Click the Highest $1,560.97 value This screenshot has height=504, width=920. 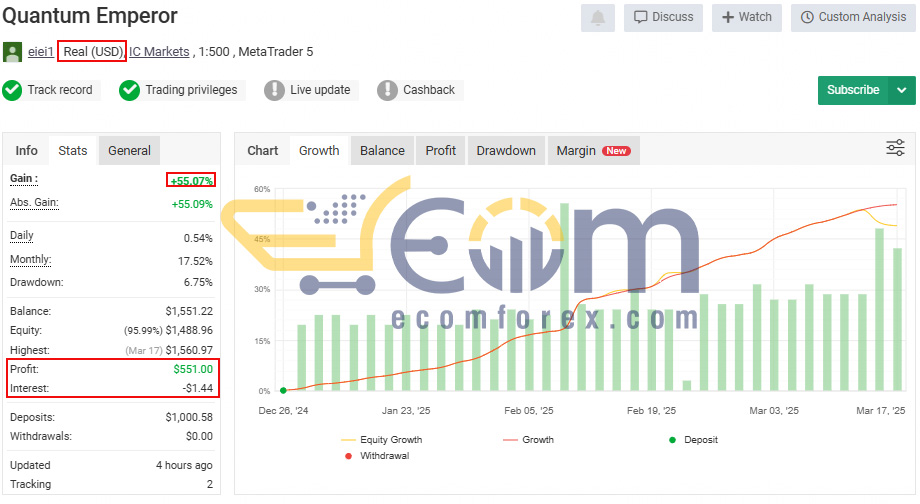pos(189,350)
